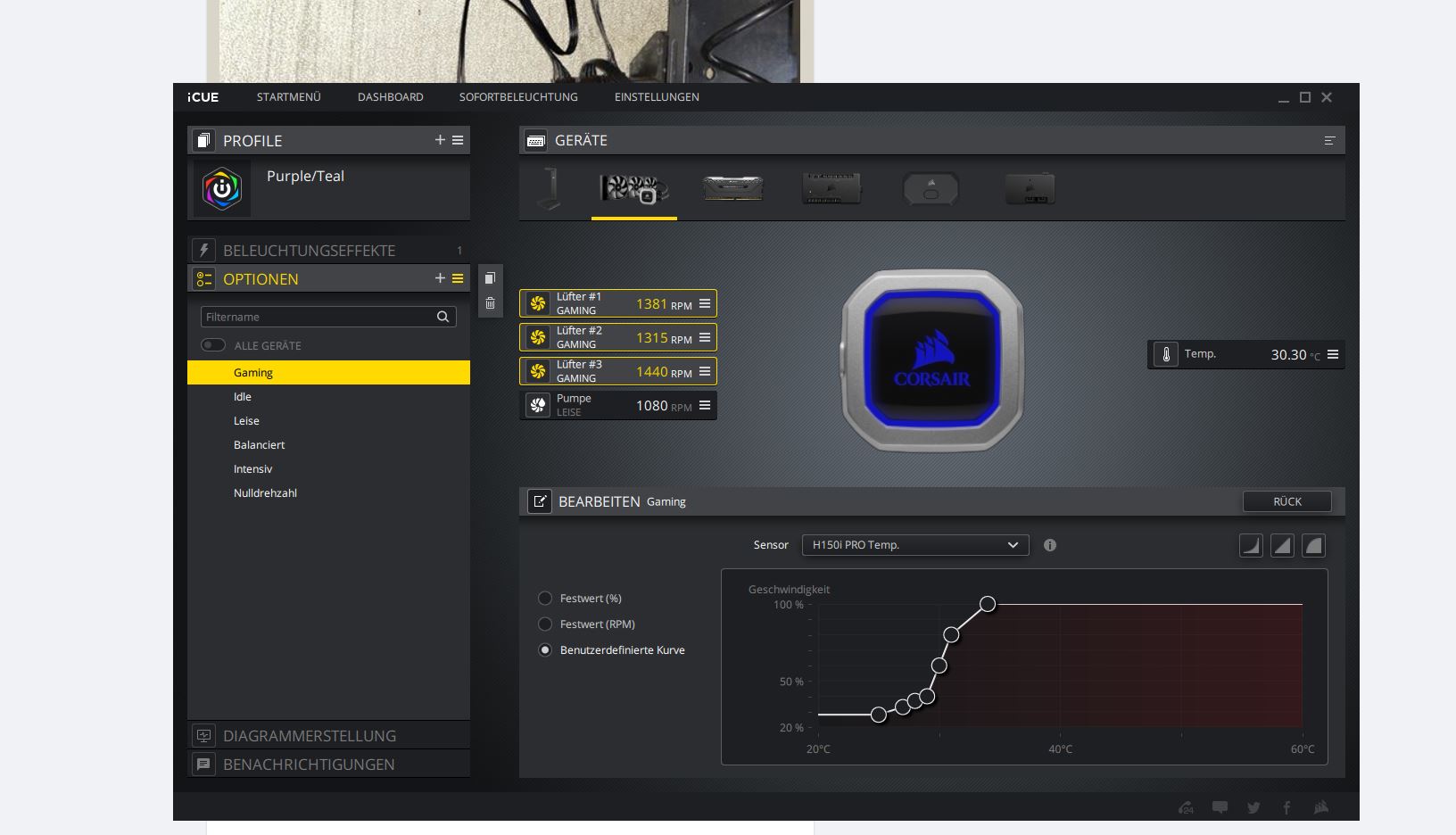1456x835 pixels.
Task: Select the Balanciert preset
Action: click(328, 445)
